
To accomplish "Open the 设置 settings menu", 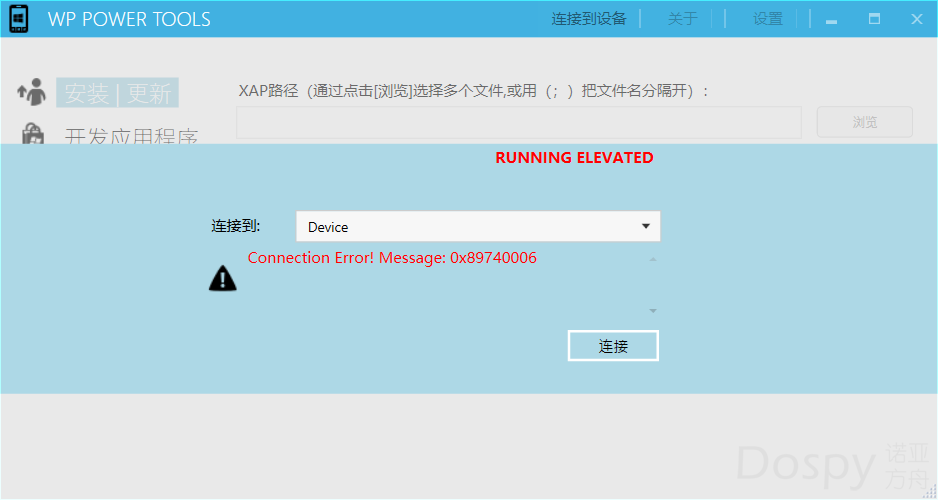I will pos(768,19).
